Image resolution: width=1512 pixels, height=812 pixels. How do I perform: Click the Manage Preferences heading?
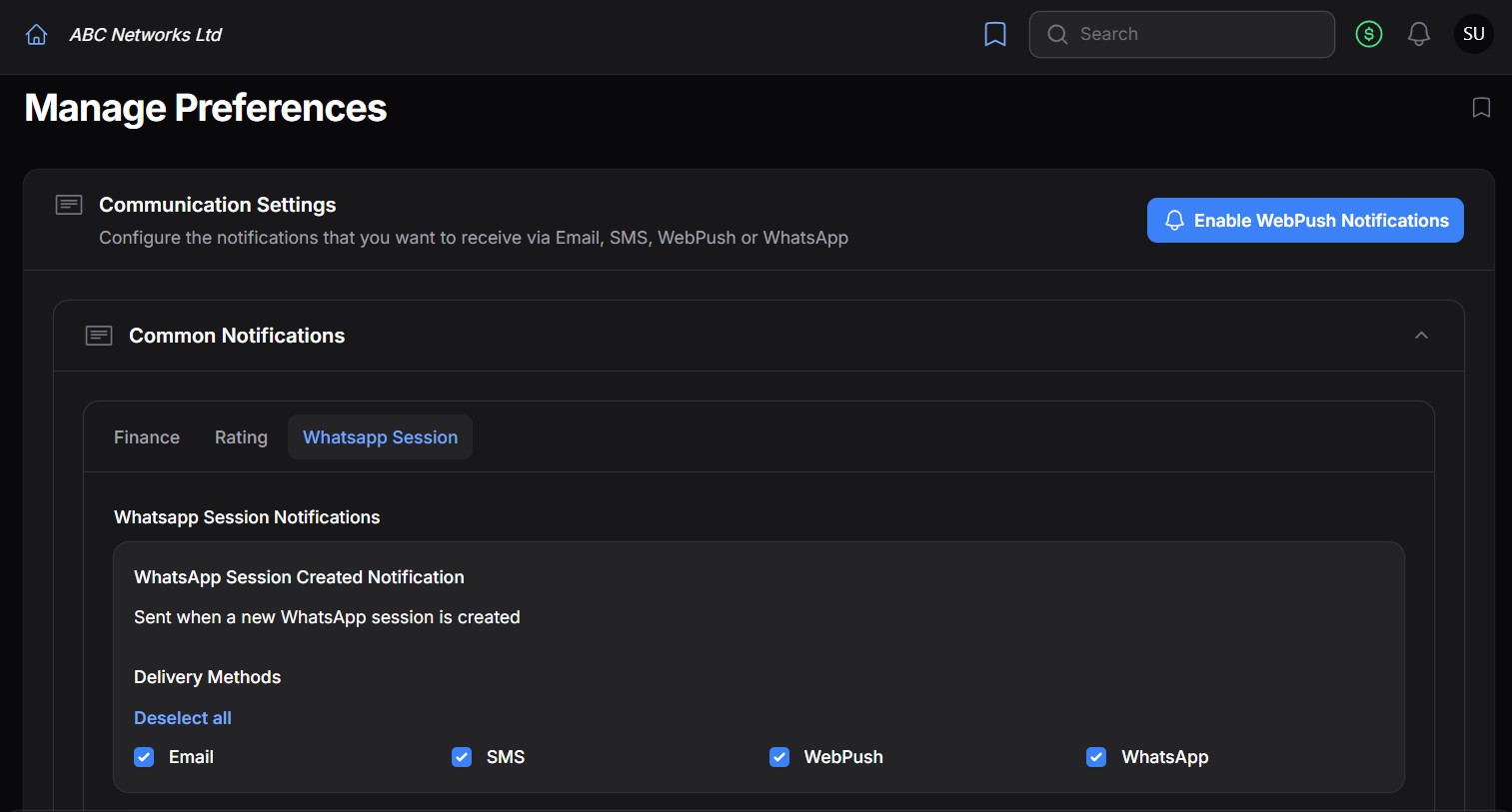click(x=206, y=108)
